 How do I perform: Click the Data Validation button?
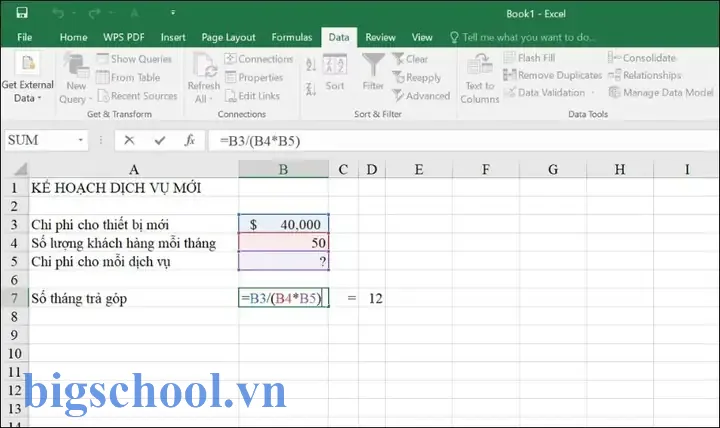pos(545,92)
